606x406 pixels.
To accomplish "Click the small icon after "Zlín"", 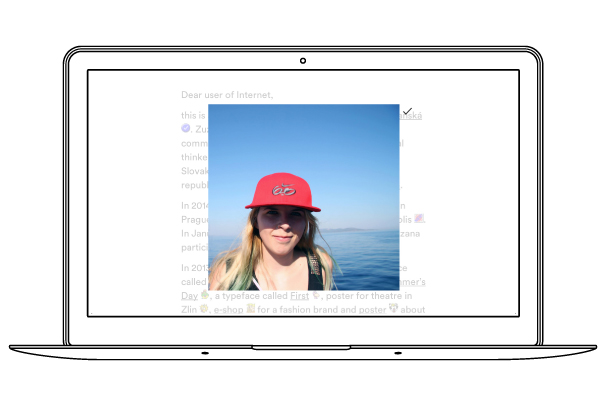I will click(x=204, y=309).
